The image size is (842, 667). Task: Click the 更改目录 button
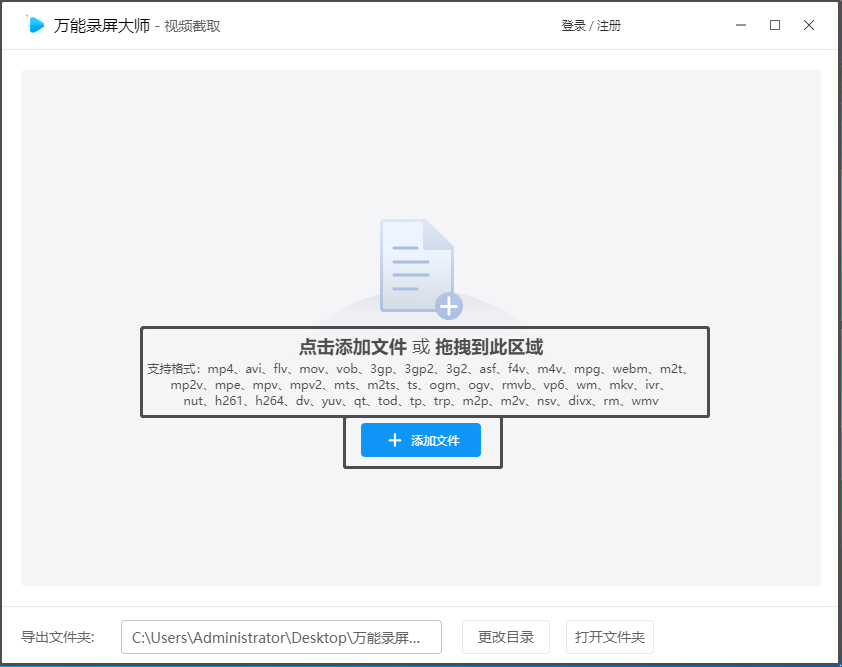[505, 637]
